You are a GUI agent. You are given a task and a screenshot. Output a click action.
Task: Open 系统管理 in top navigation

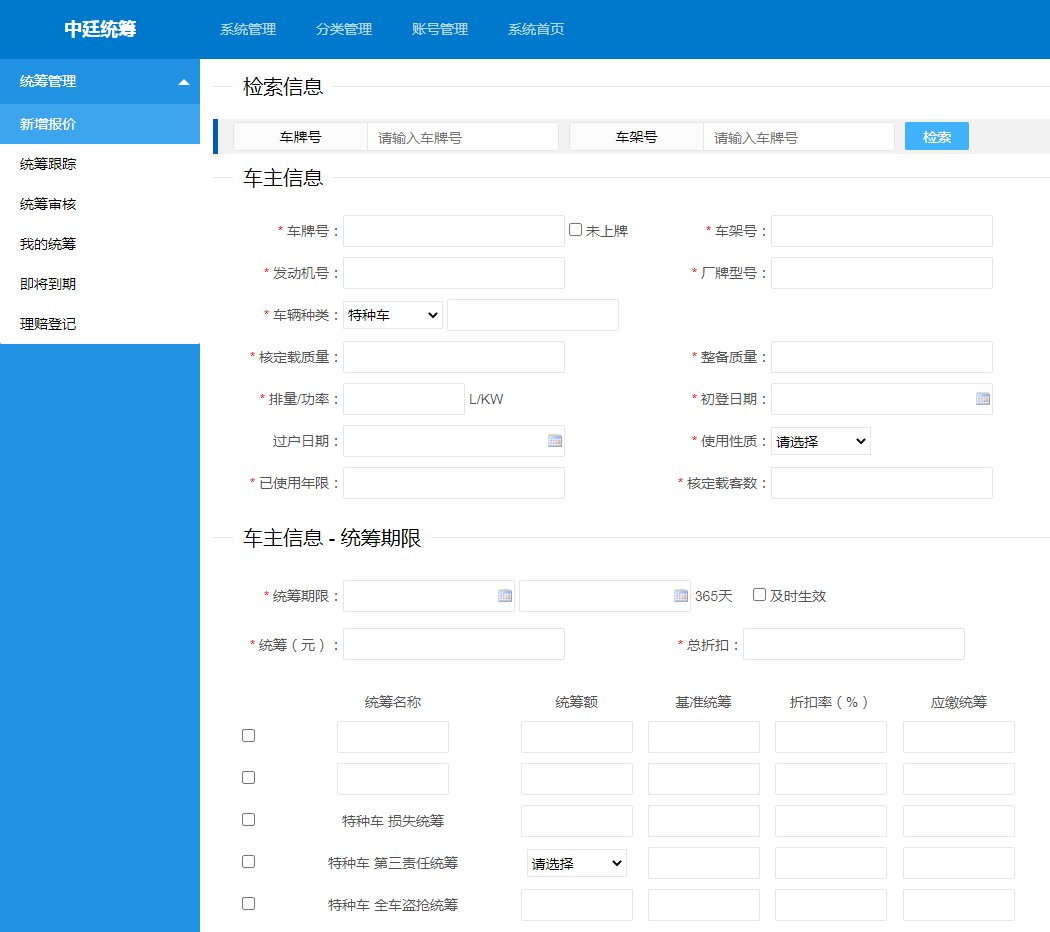(248, 29)
